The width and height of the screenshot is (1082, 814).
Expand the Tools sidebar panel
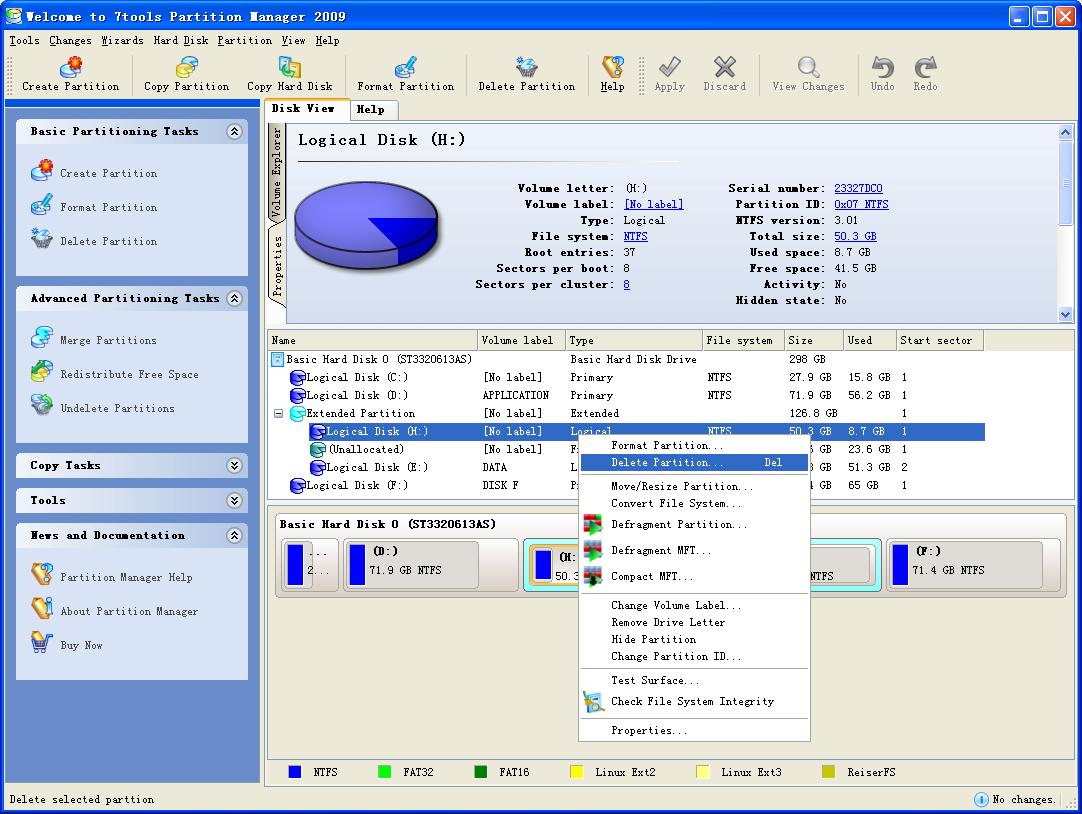pos(234,501)
